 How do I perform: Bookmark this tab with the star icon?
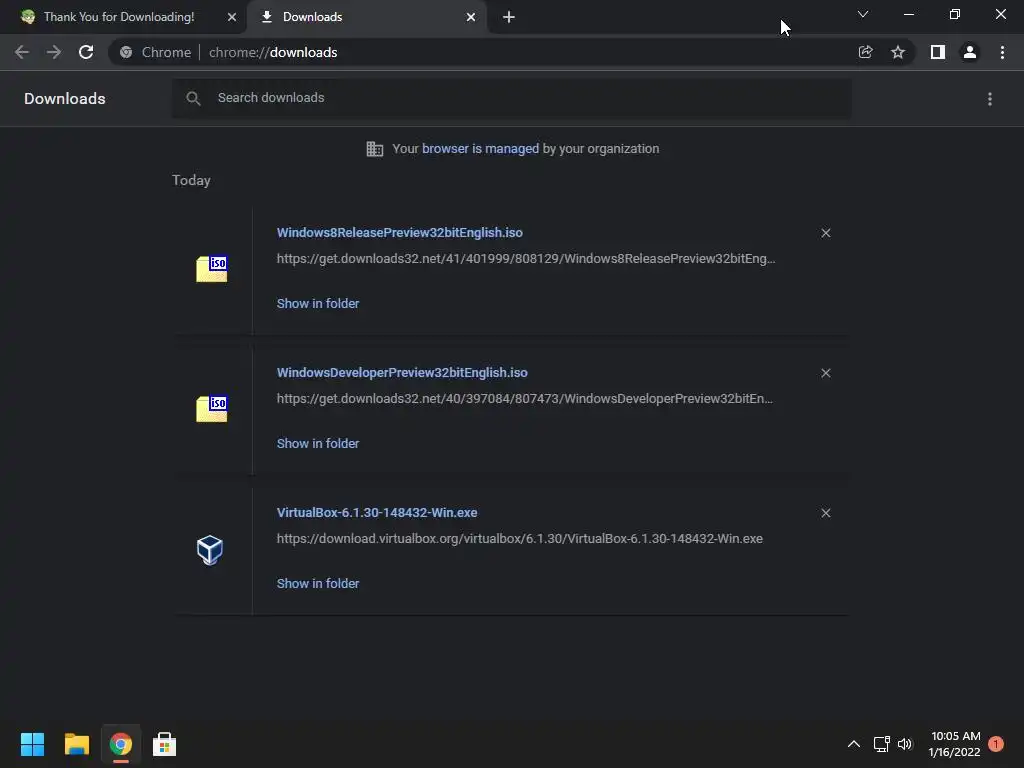pos(898,52)
